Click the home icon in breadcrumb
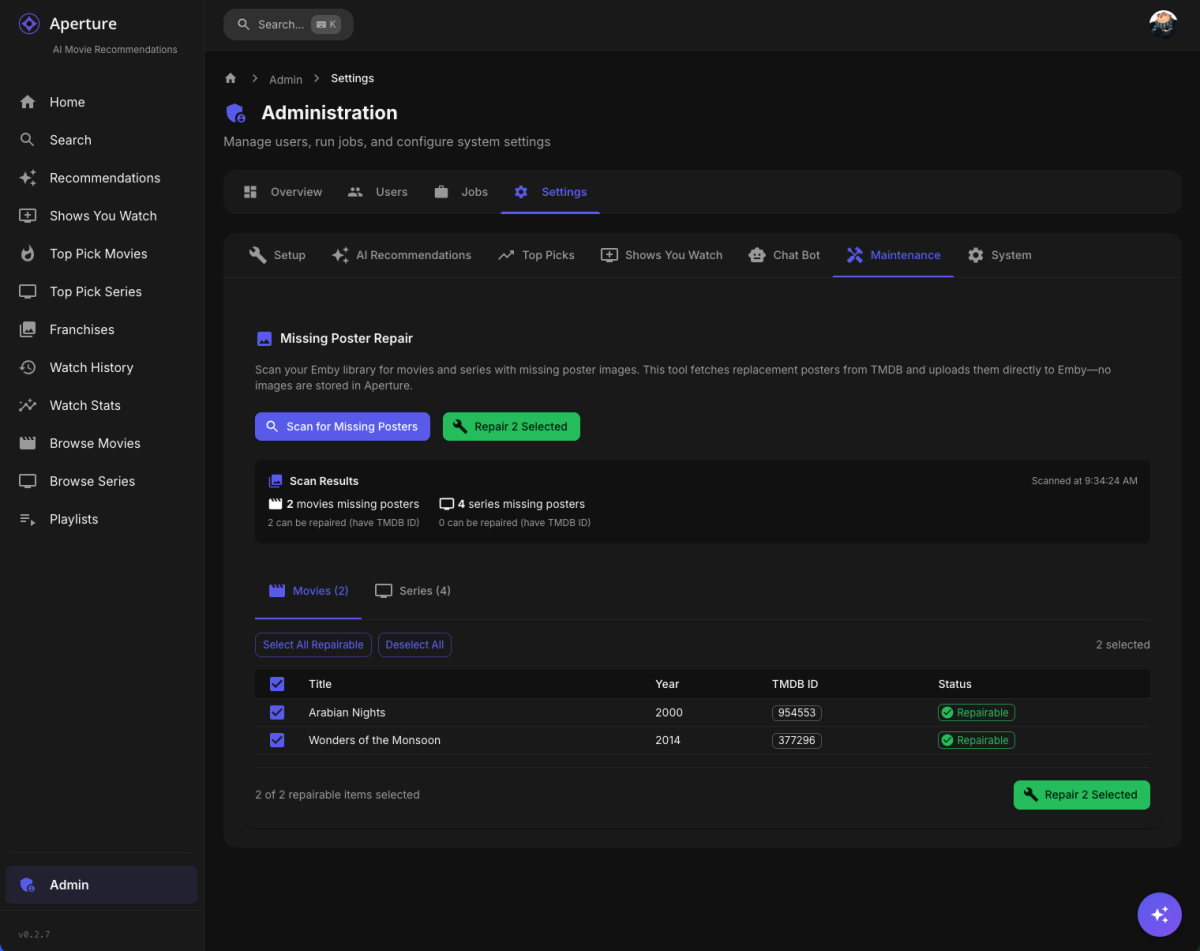The width and height of the screenshot is (1200, 951). 231,78
